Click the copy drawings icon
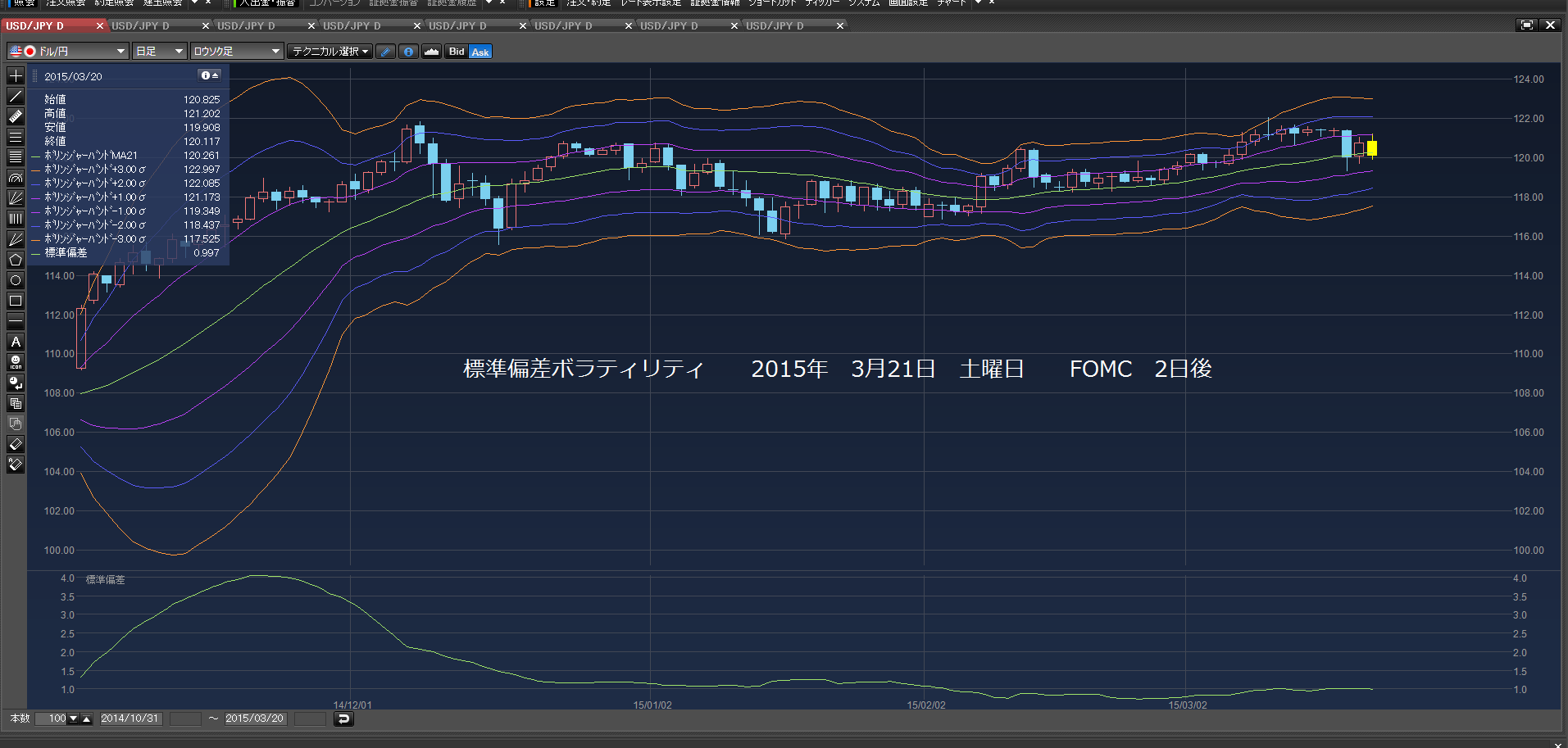Image resolution: width=1568 pixels, height=748 pixels. click(16, 403)
